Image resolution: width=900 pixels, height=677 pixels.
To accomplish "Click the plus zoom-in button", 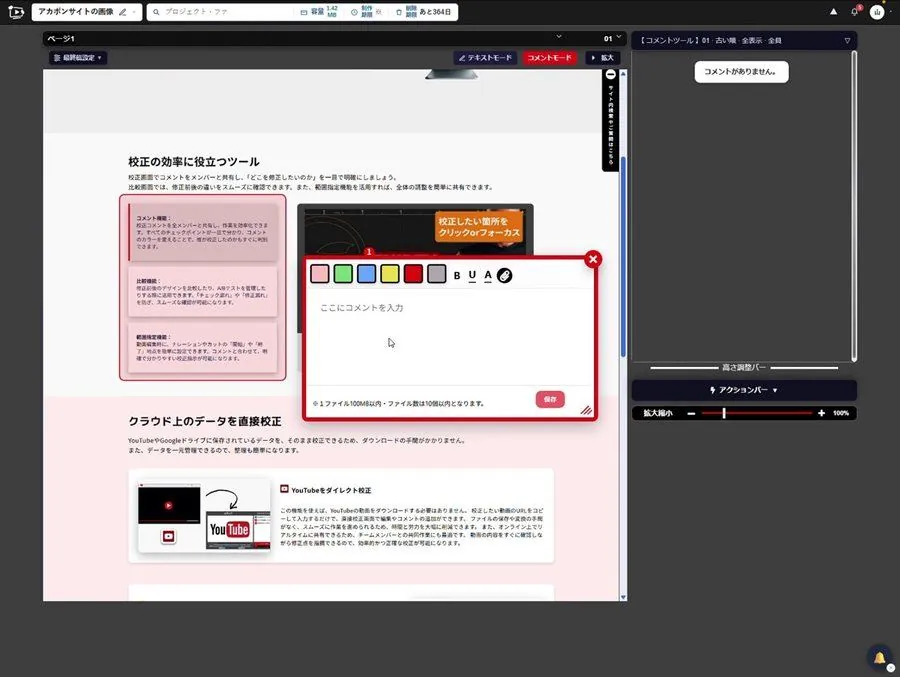I will pyautogui.click(x=821, y=413).
